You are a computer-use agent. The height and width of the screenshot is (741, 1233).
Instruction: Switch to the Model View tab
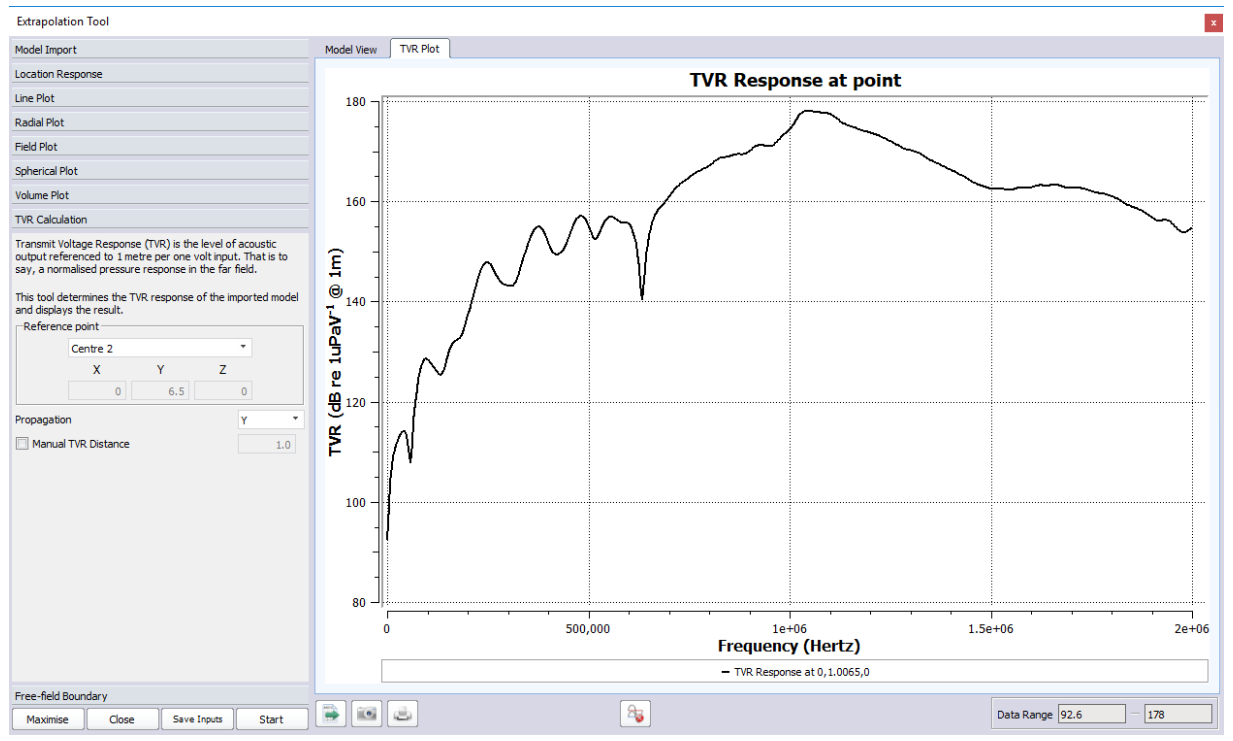(x=352, y=49)
